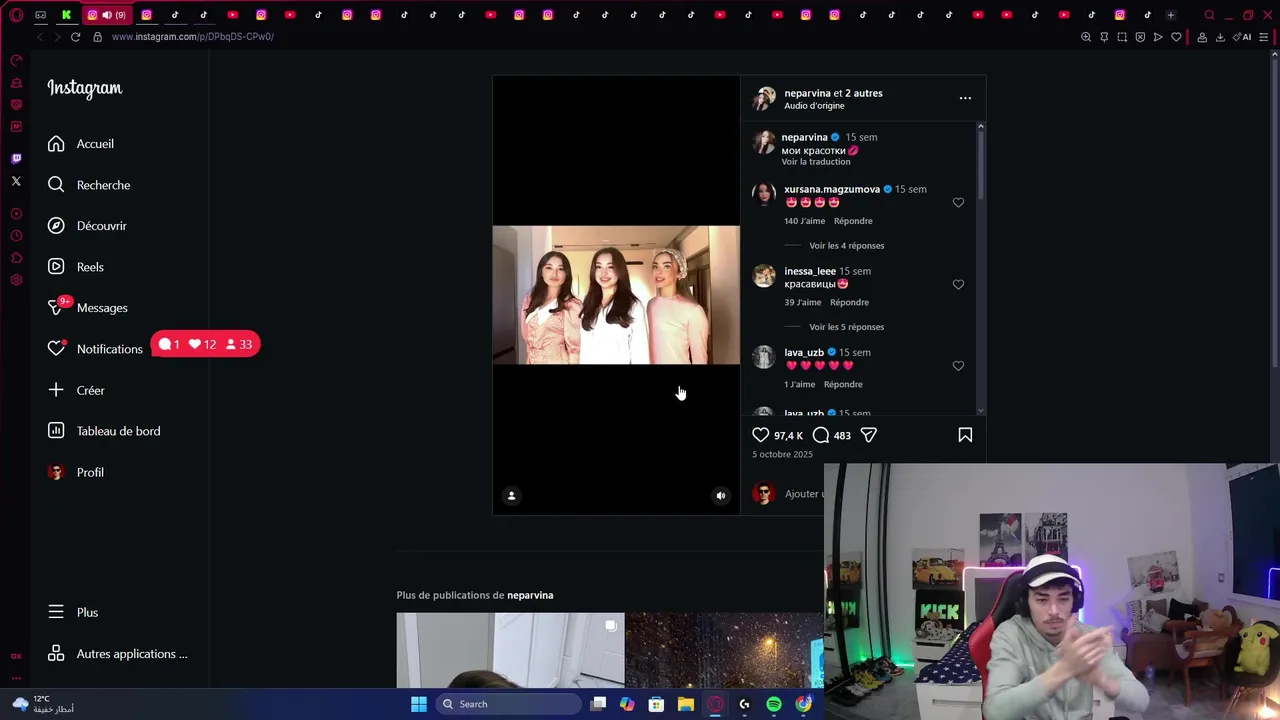Save the post with the bookmark icon

click(965, 435)
